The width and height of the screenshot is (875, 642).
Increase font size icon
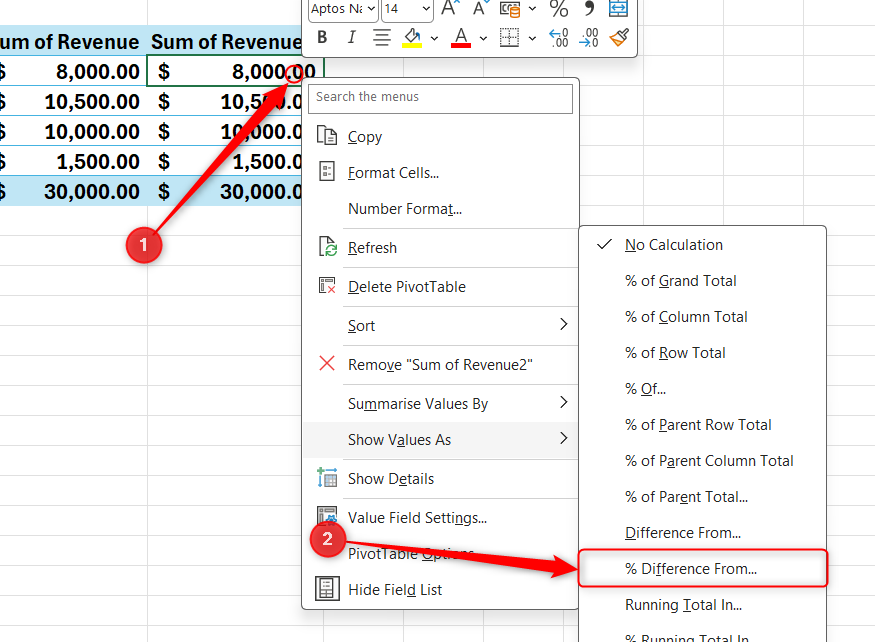[x=450, y=8]
